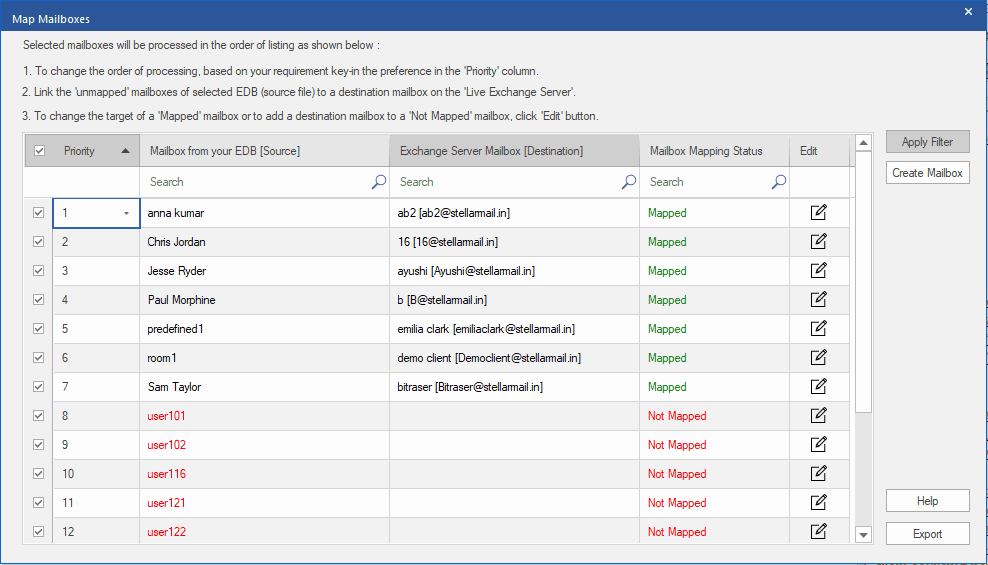Select the b [B@stellarmail.in] destination cell
The image size is (988, 565).
[x=514, y=300]
